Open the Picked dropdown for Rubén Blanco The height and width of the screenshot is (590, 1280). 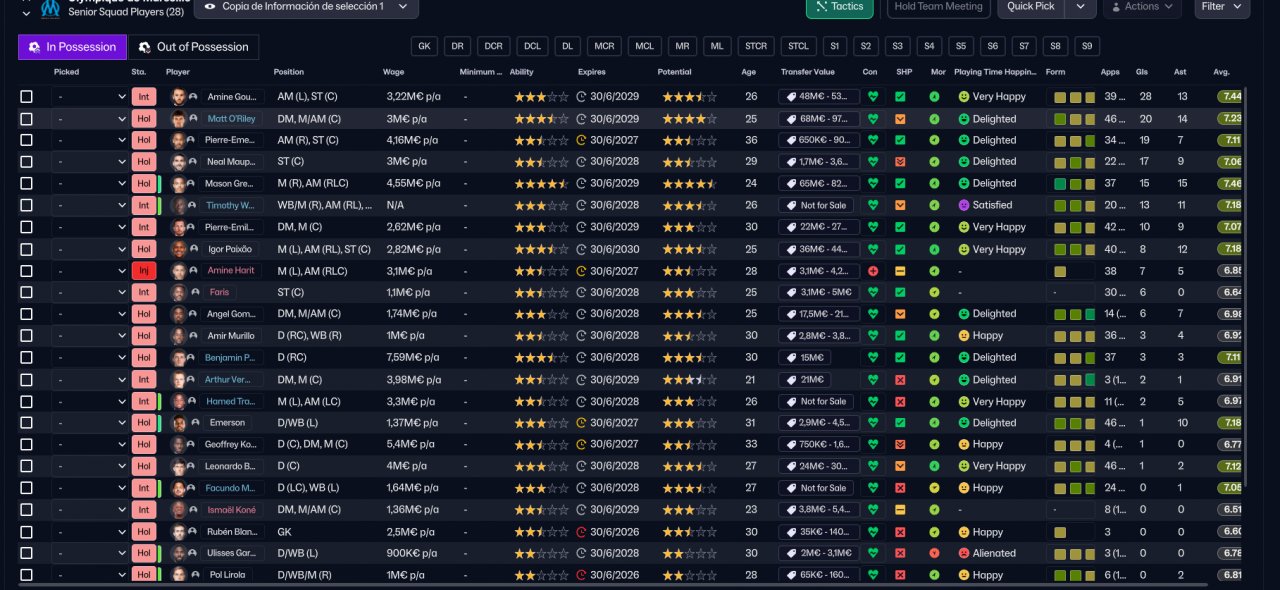click(90, 532)
